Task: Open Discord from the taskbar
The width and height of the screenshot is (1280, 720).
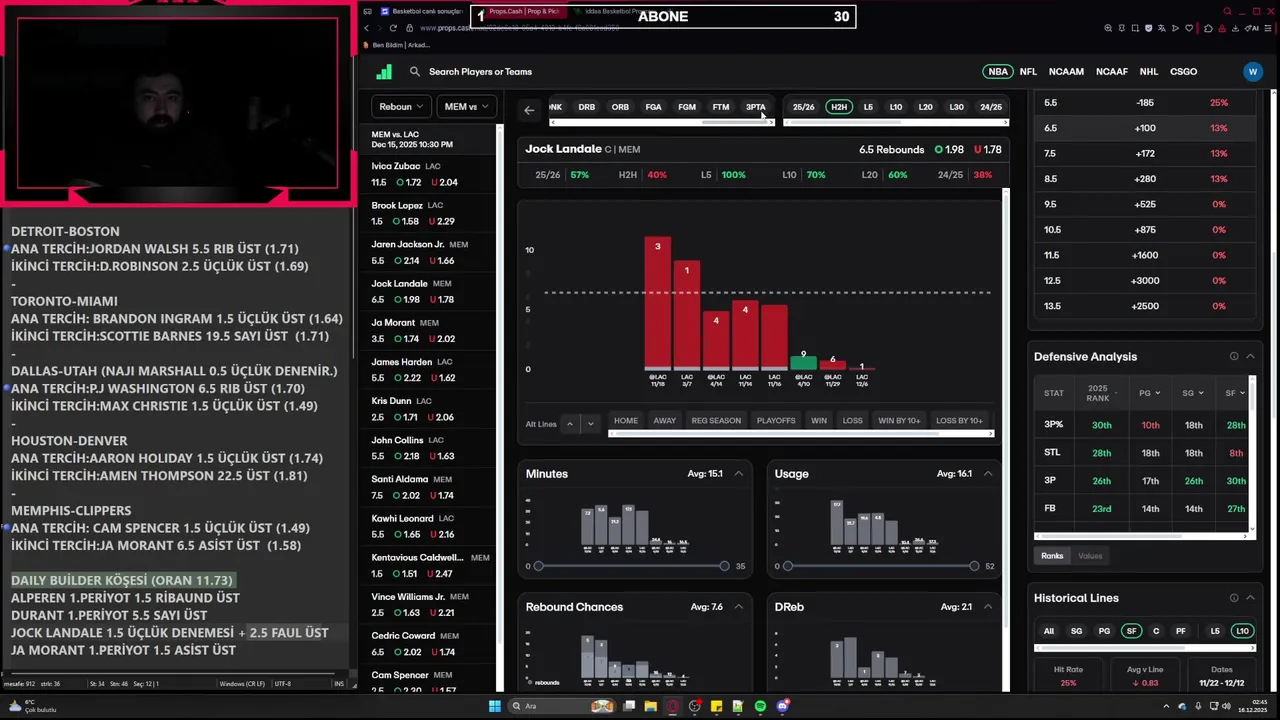Action: tap(783, 706)
